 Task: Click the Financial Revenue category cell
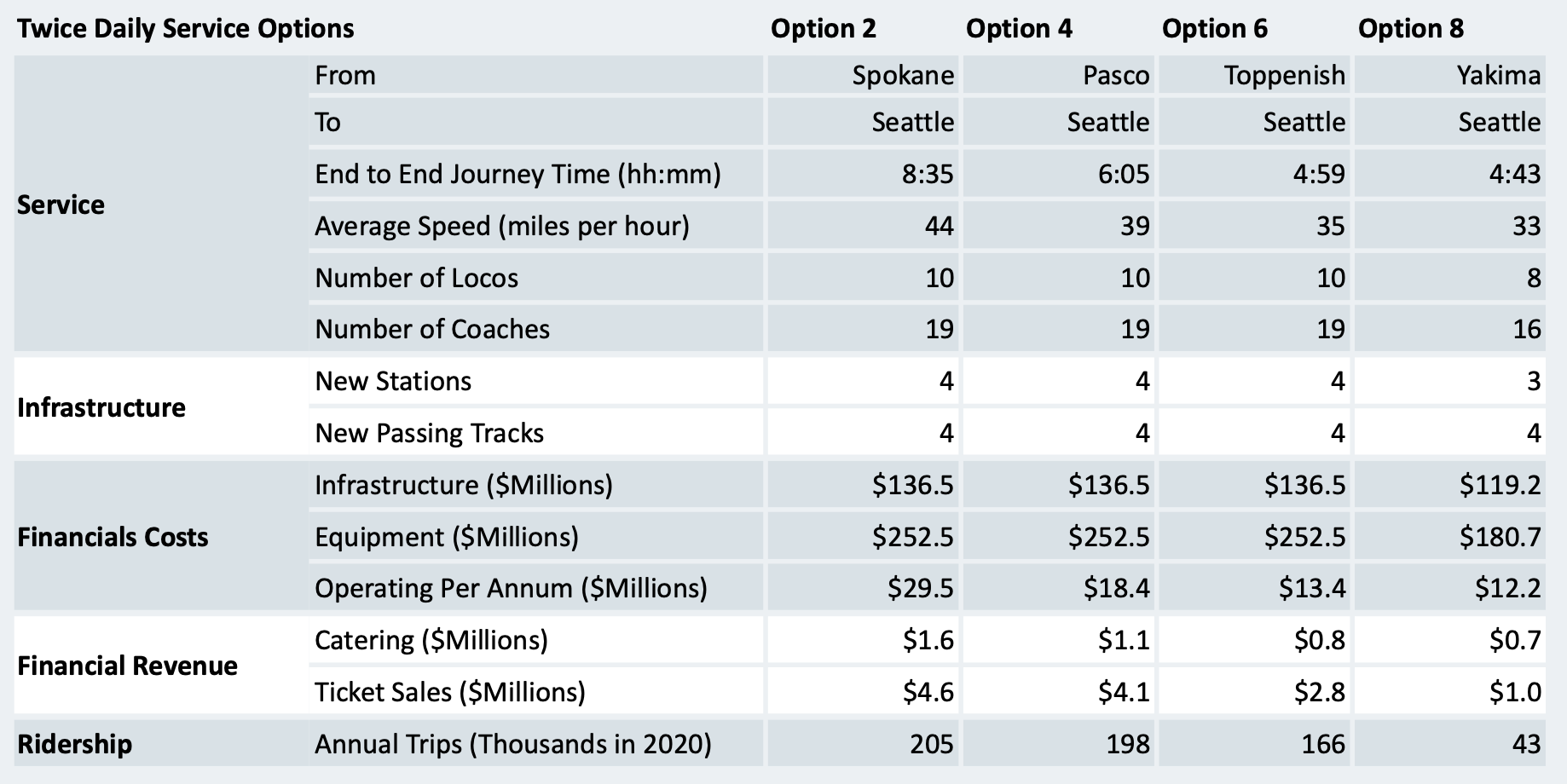click(127, 666)
